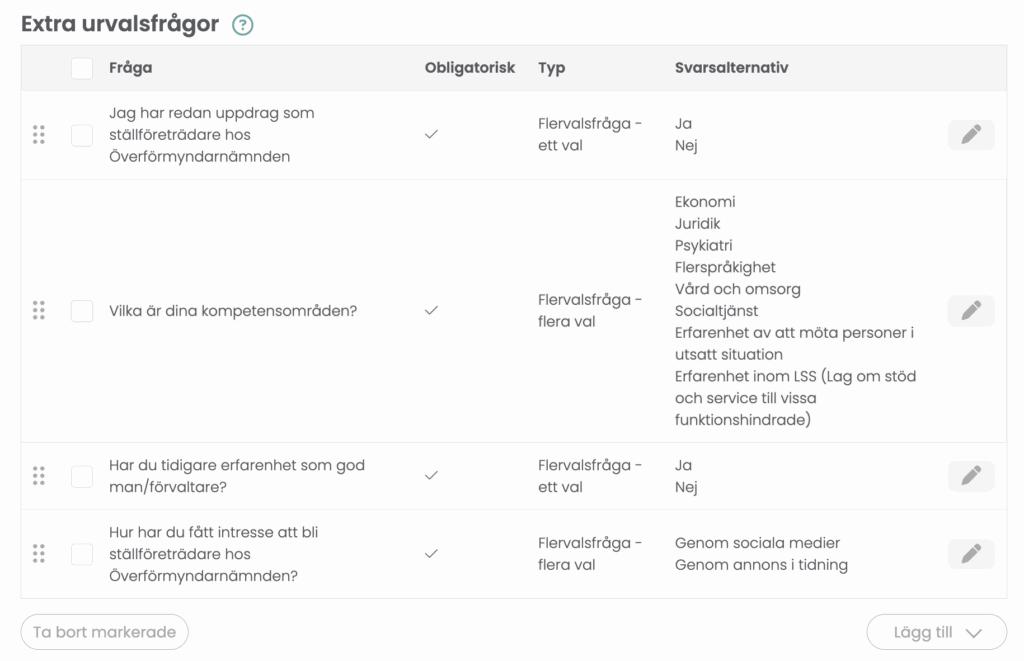Screen dimensions: 1024x661
Task: Tick the checkbox for god man/förvaltare question
Action: [x=82, y=476]
